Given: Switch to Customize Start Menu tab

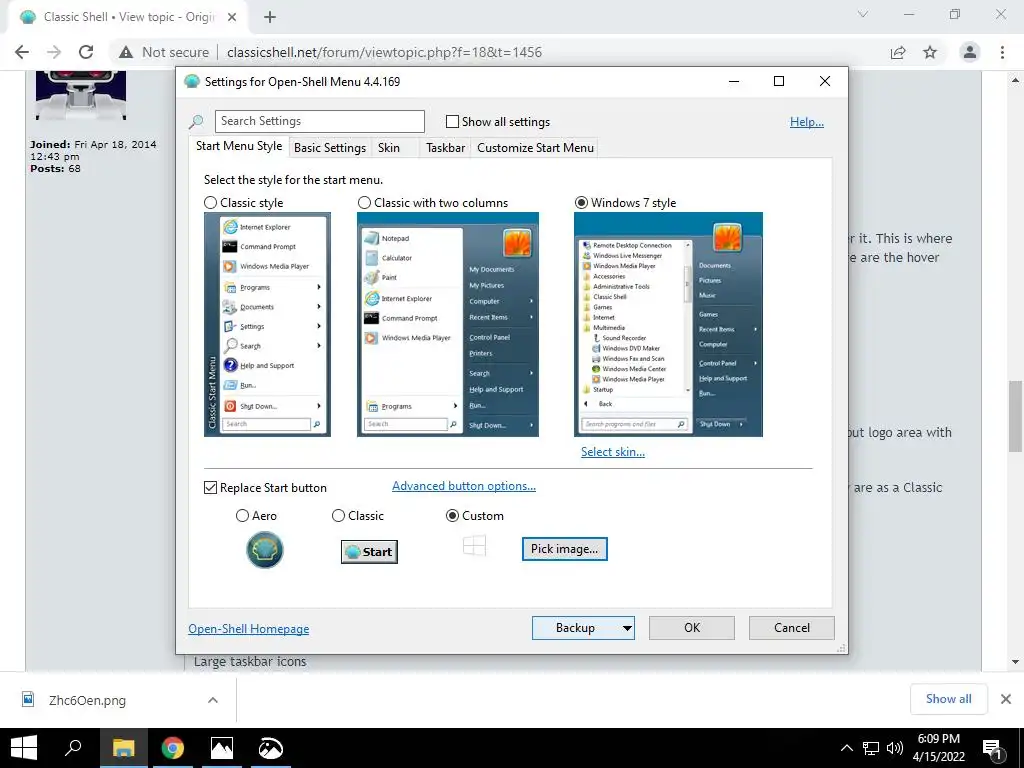Looking at the screenshot, I should pos(536,148).
